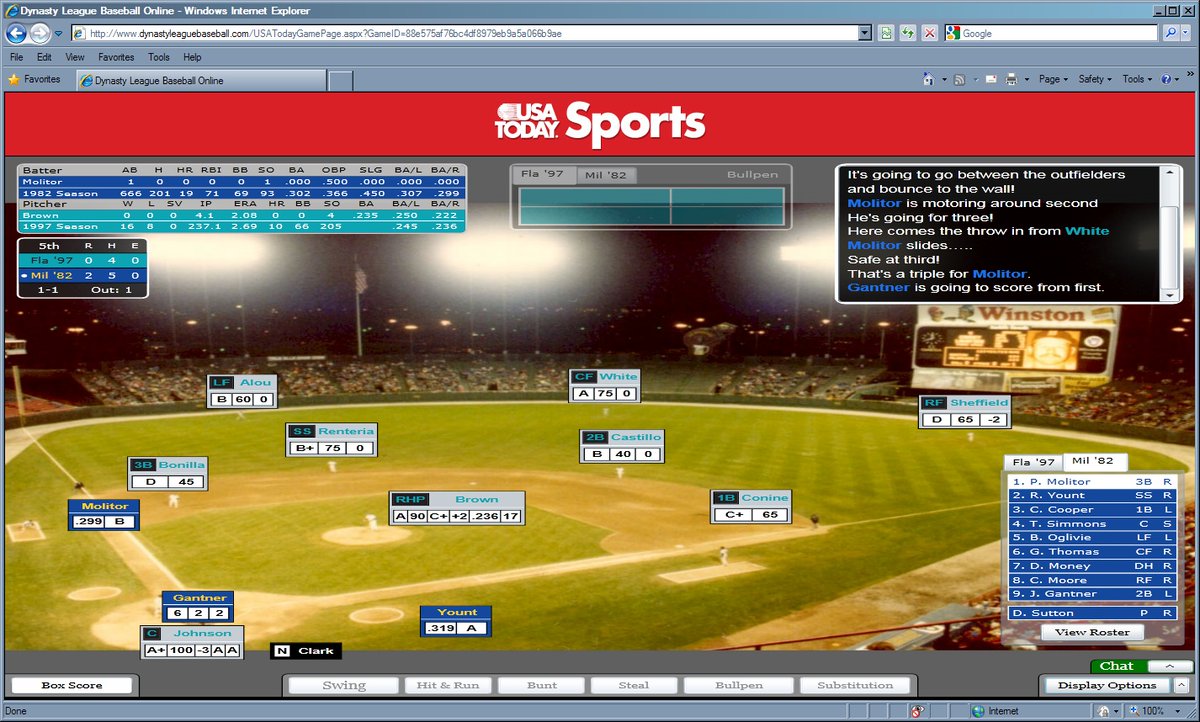The height and width of the screenshot is (722, 1200).
Task: Click the LF Alou fielder card
Action: click(241, 391)
